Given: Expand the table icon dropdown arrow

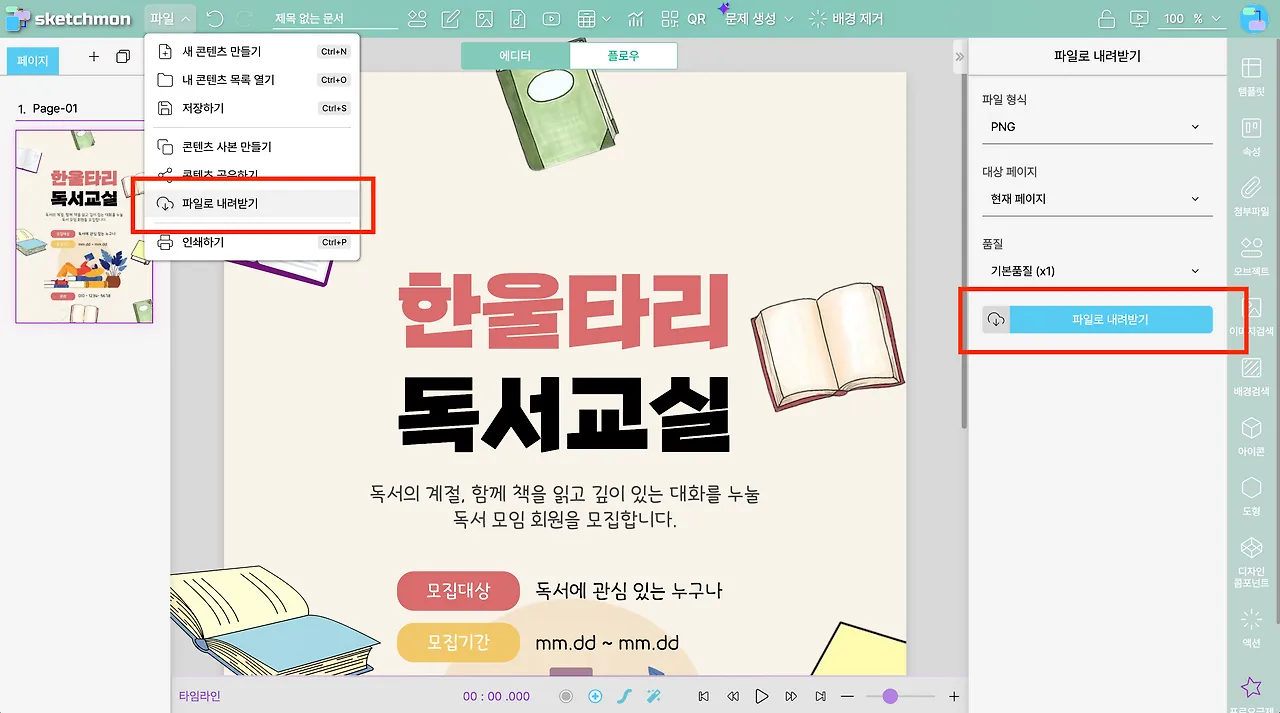Looking at the screenshot, I should [x=608, y=19].
